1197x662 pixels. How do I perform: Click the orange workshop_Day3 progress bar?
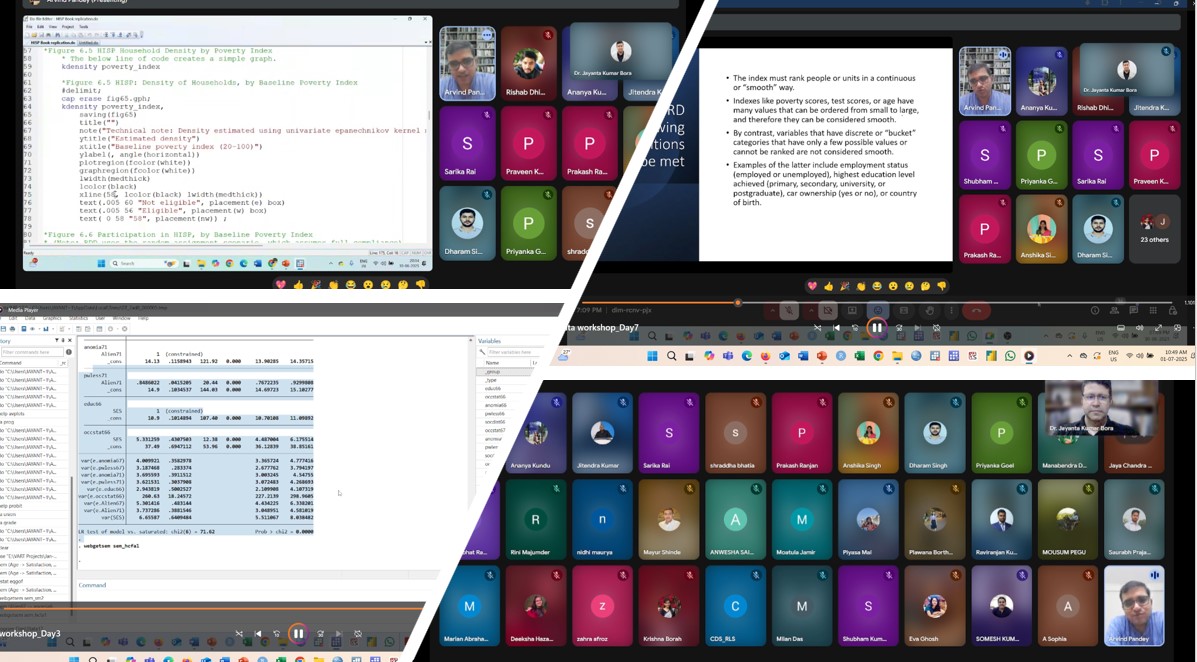[x=212, y=609]
